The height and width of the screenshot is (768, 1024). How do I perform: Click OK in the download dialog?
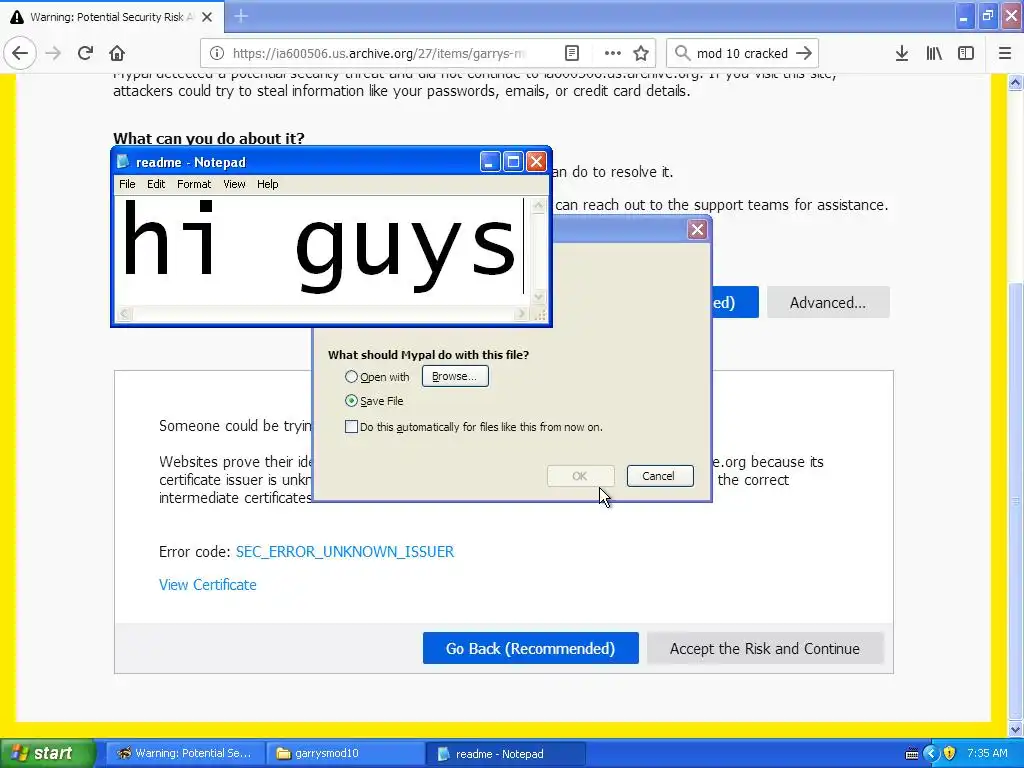pyautogui.click(x=581, y=476)
